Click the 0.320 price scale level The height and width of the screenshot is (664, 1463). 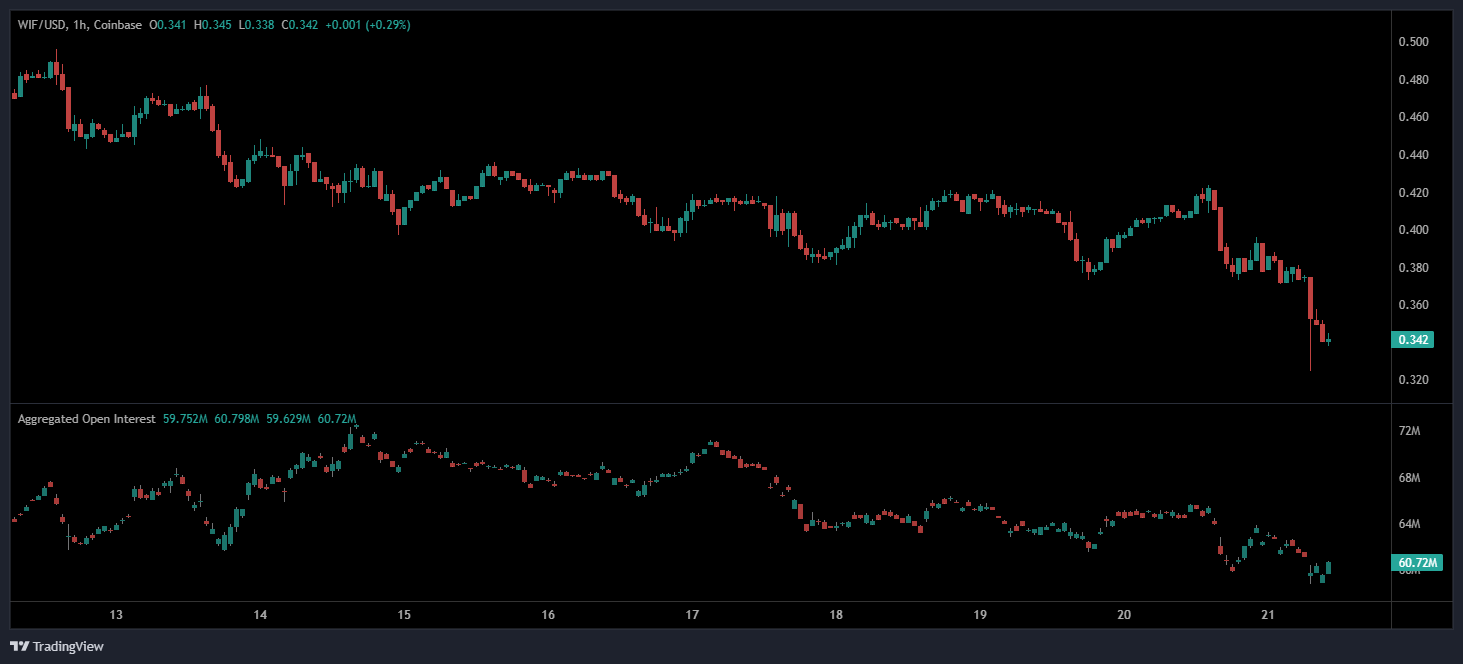pos(1413,380)
